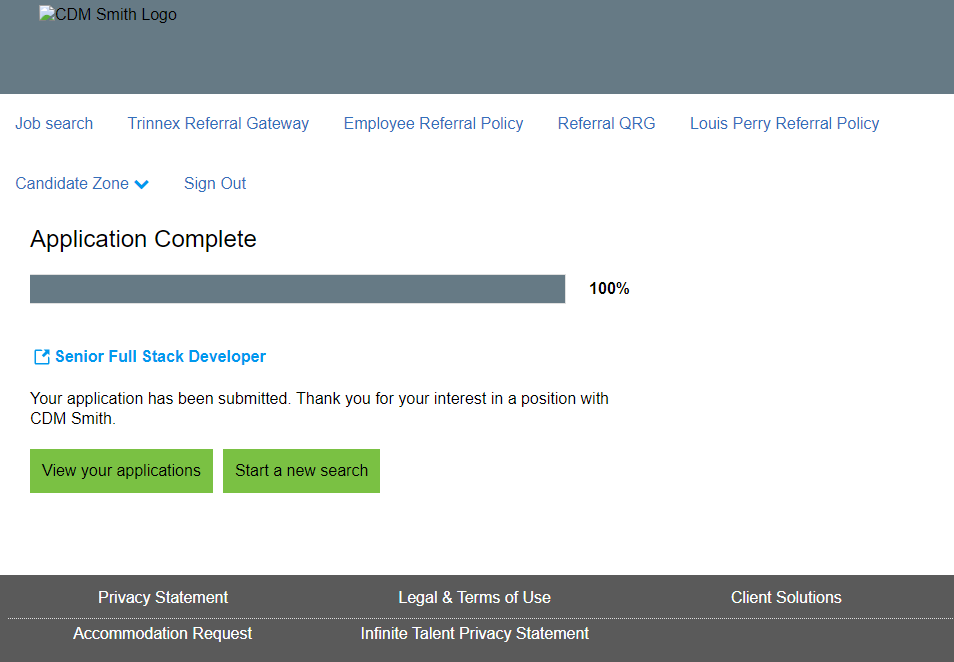Click Sign Out
Viewport: 954px width, 662px height.
(215, 184)
